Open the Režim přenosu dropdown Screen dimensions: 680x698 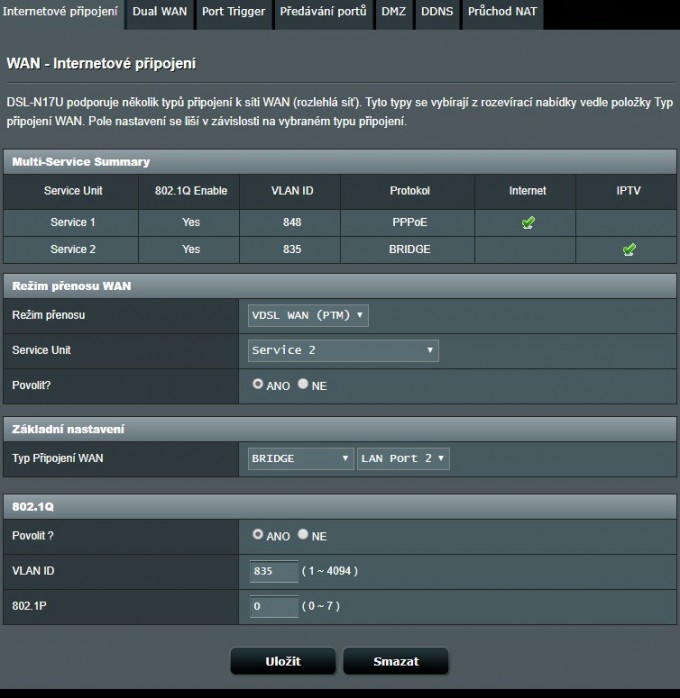(x=308, y=316)
